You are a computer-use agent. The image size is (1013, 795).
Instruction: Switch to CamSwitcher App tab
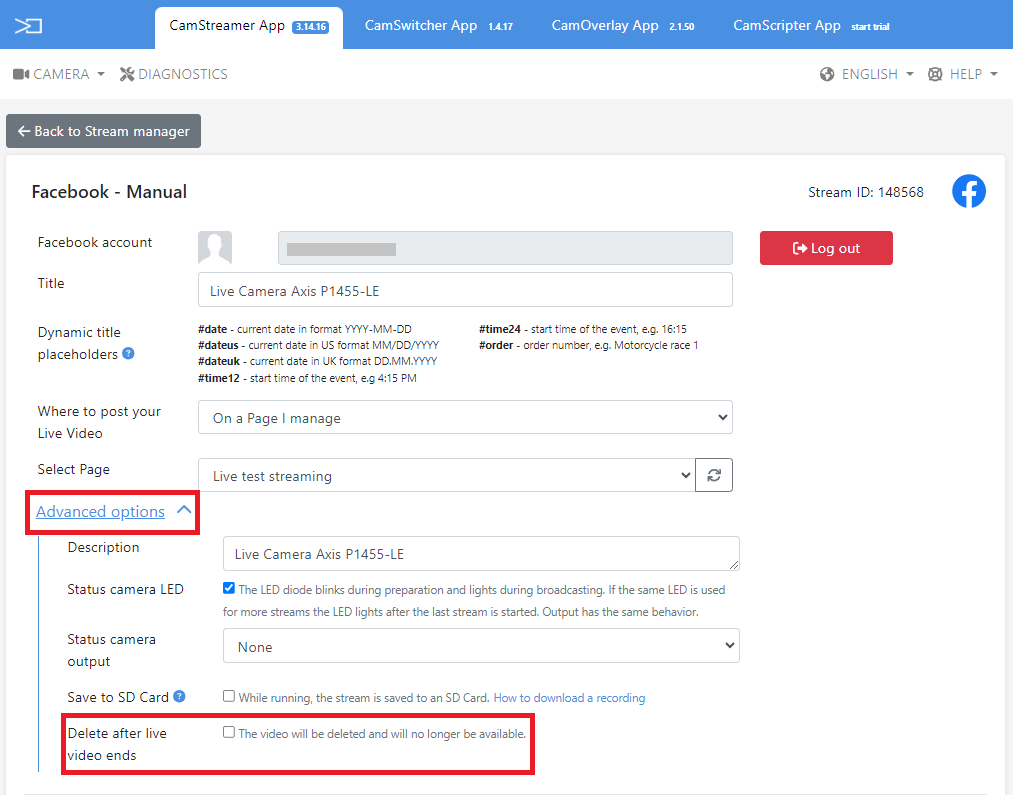click(x=439, y=26)
